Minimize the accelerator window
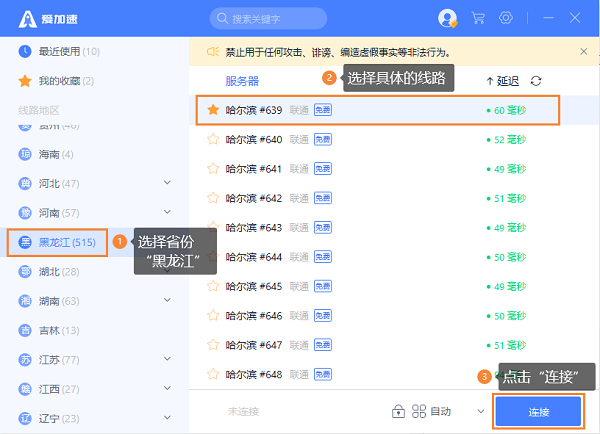The height and width of the screenshot is (434, 600). (x=548, y=18)
